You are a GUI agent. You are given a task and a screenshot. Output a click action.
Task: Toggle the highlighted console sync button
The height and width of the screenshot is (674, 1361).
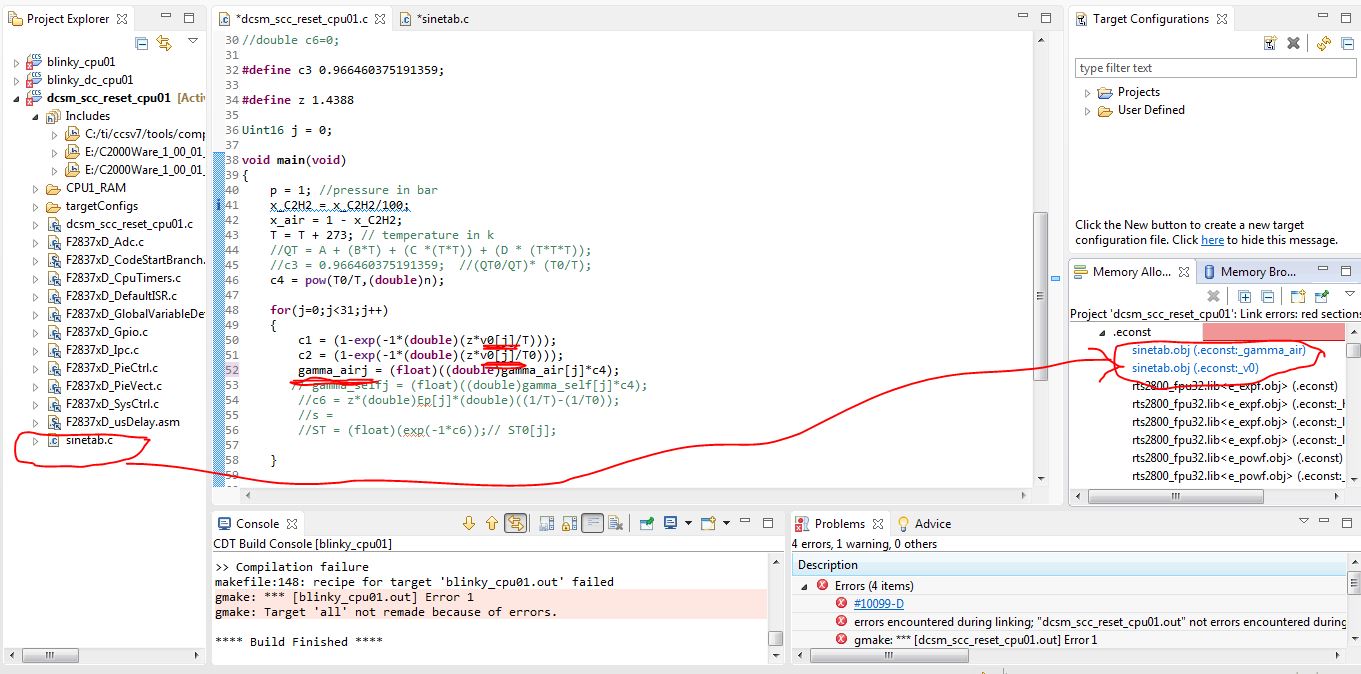coord(516,523)
